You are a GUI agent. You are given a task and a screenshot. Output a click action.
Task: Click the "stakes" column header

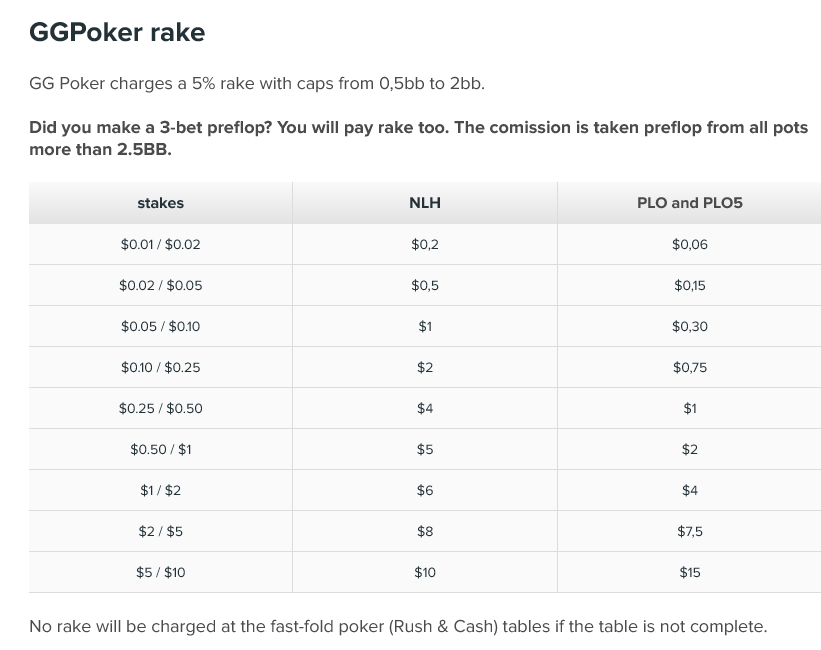pos(160,203)
